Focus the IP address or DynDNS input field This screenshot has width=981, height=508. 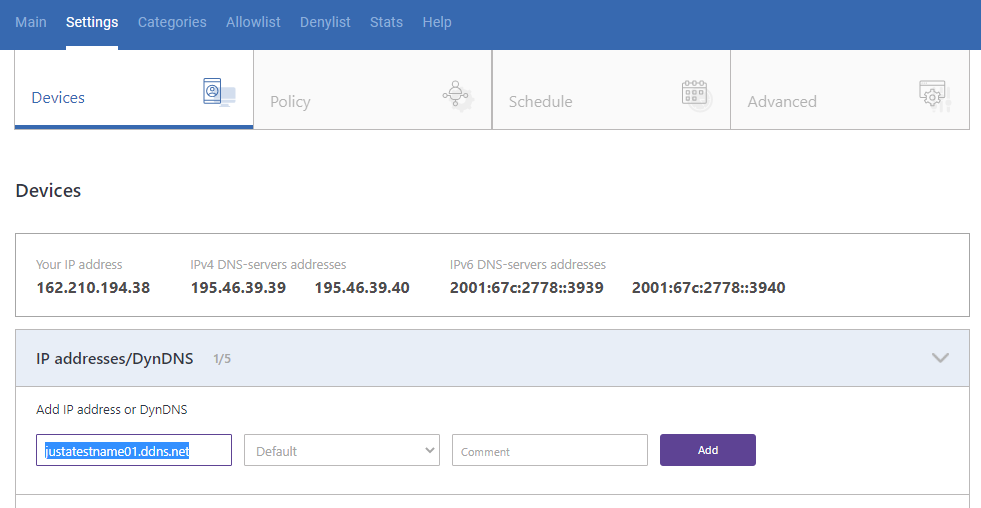(x=134, y=450)
